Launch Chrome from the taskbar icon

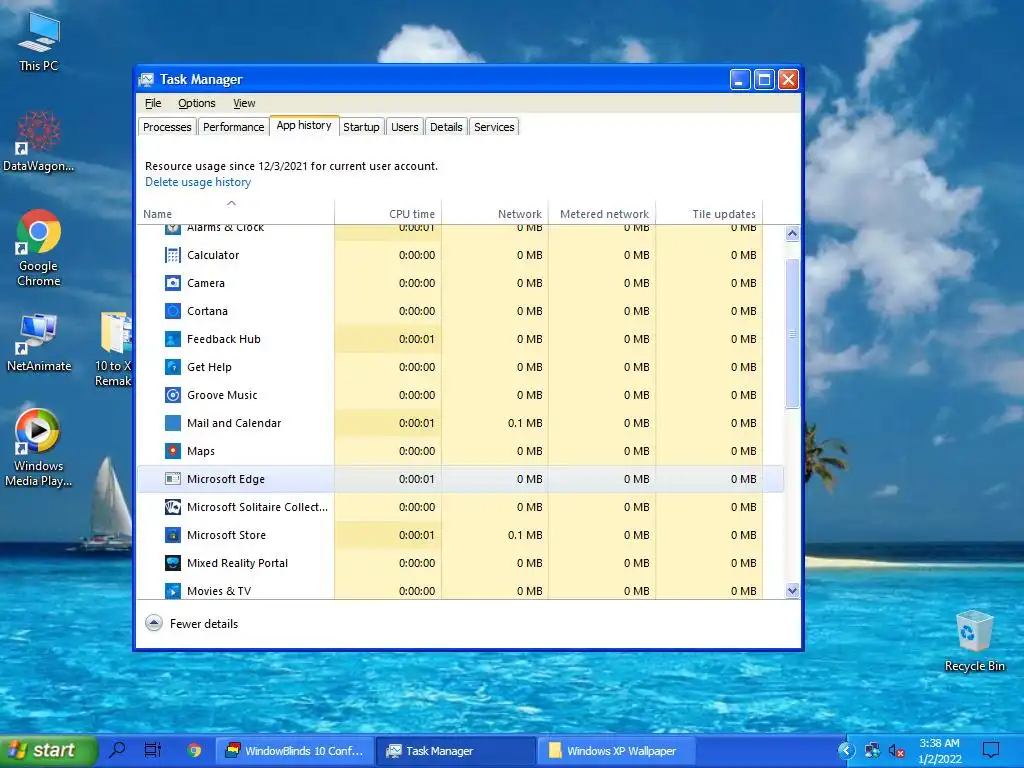point(194,750)
